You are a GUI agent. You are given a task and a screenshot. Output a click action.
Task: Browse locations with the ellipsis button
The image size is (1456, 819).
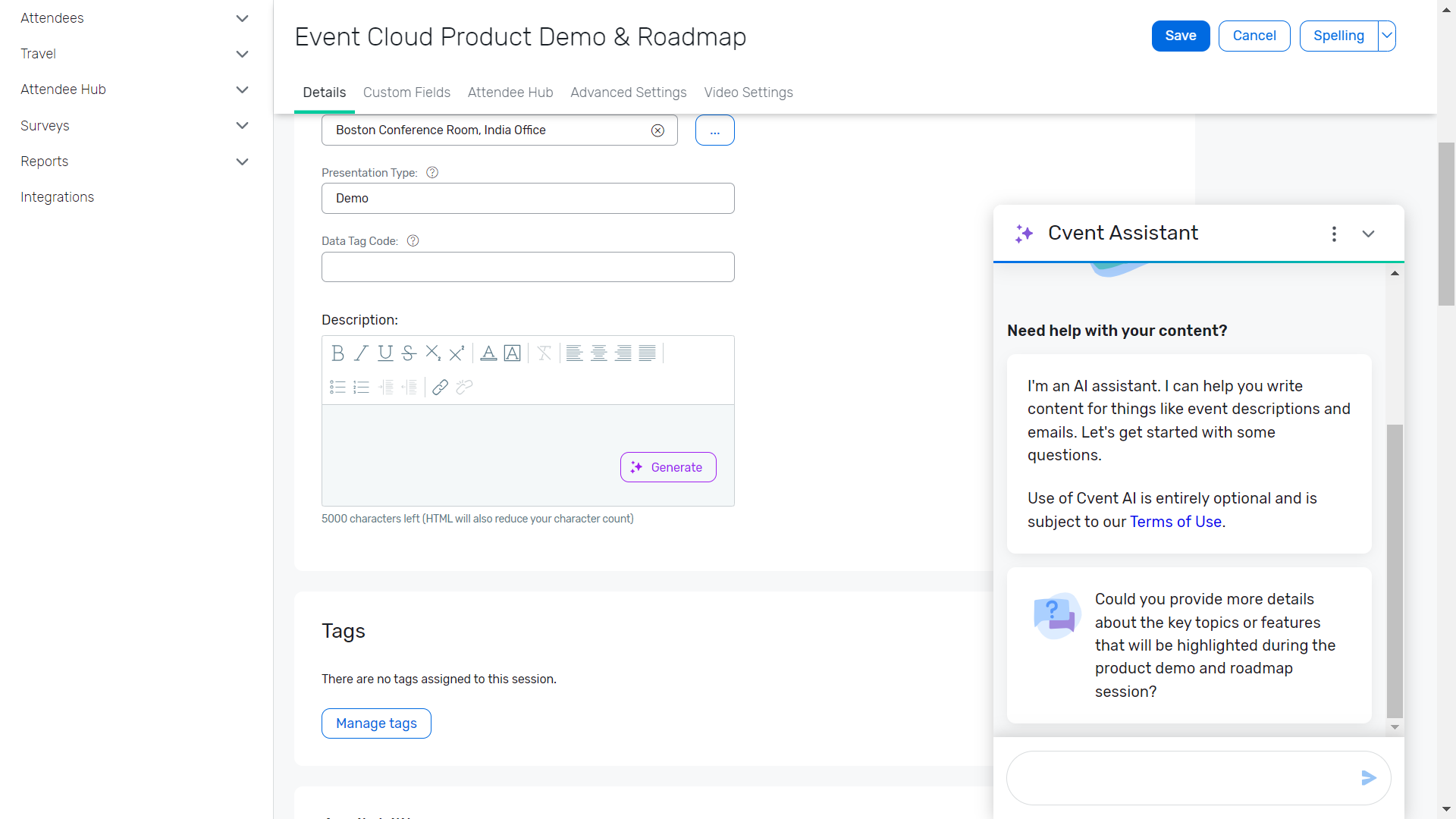[x=715, y=130]
